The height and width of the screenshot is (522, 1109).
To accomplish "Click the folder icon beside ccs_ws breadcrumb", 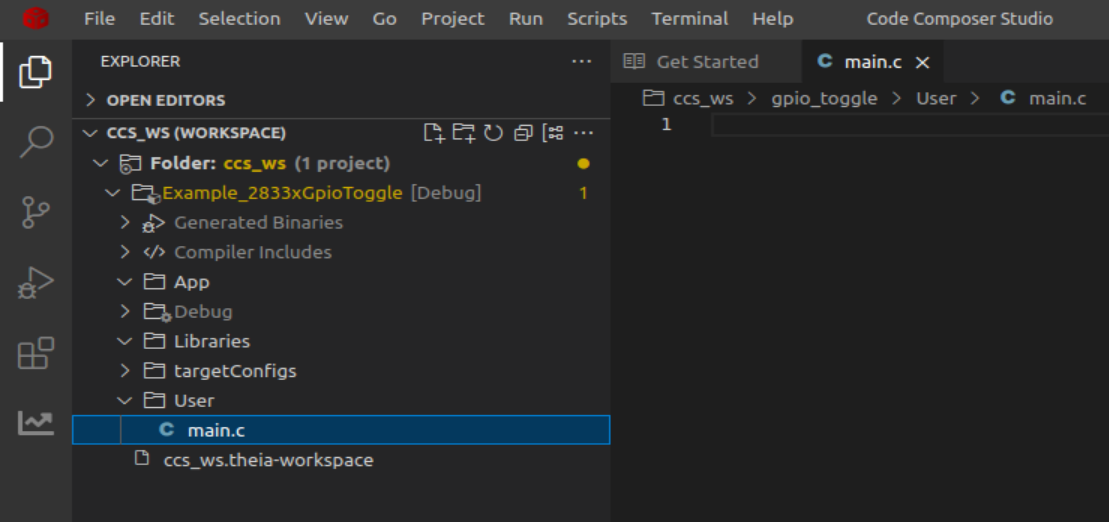I will tap(654, 98).
